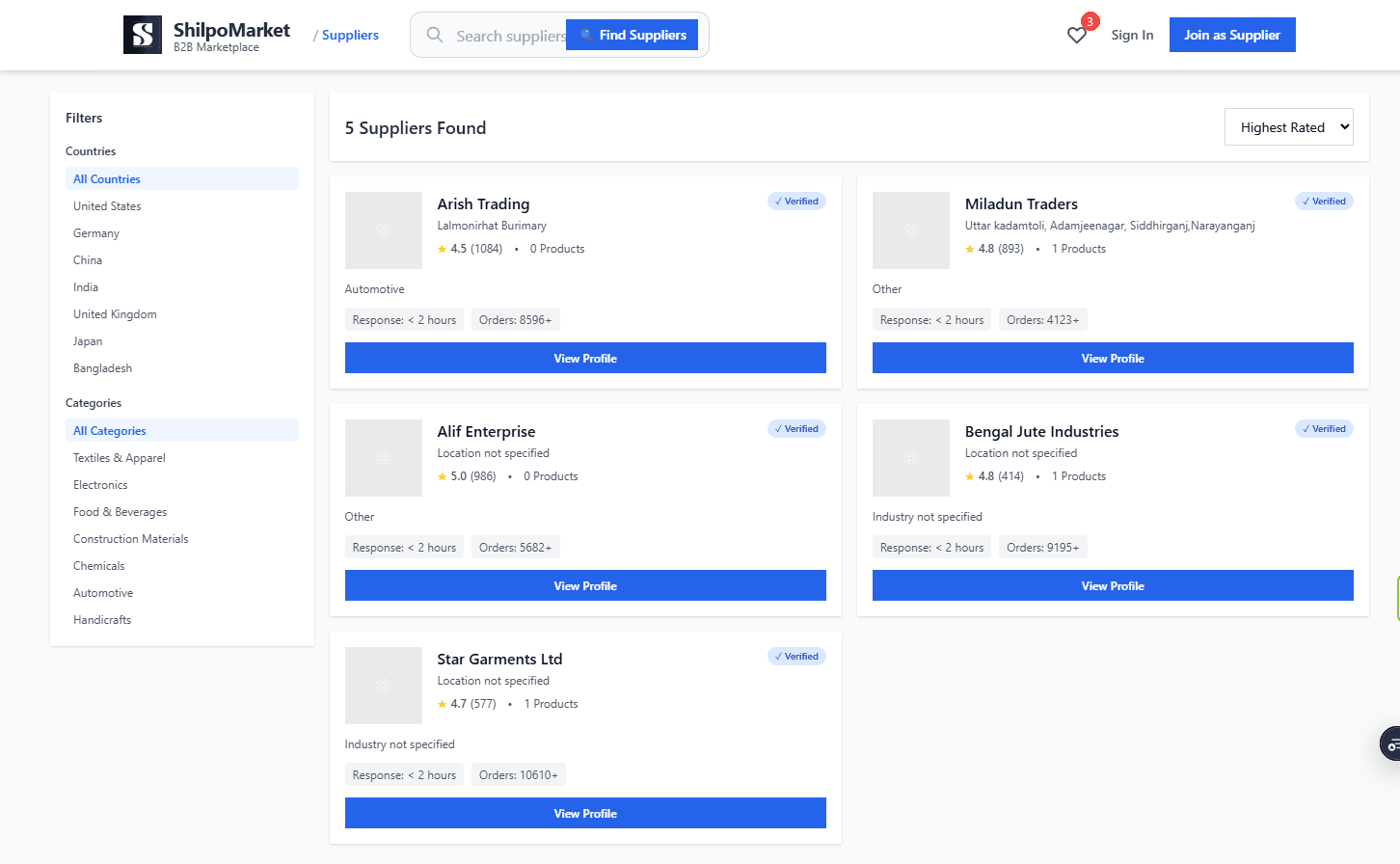
Task: Click Miladun Traders' 4.8 (893) rating
Action: [x=994, y=248]
